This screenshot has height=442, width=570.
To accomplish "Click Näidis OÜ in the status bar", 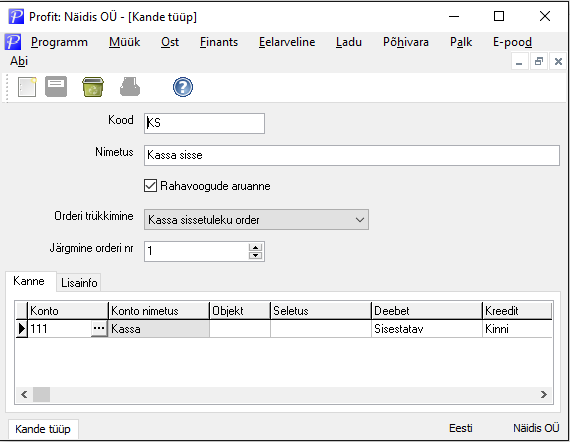I will coord(536,428).
